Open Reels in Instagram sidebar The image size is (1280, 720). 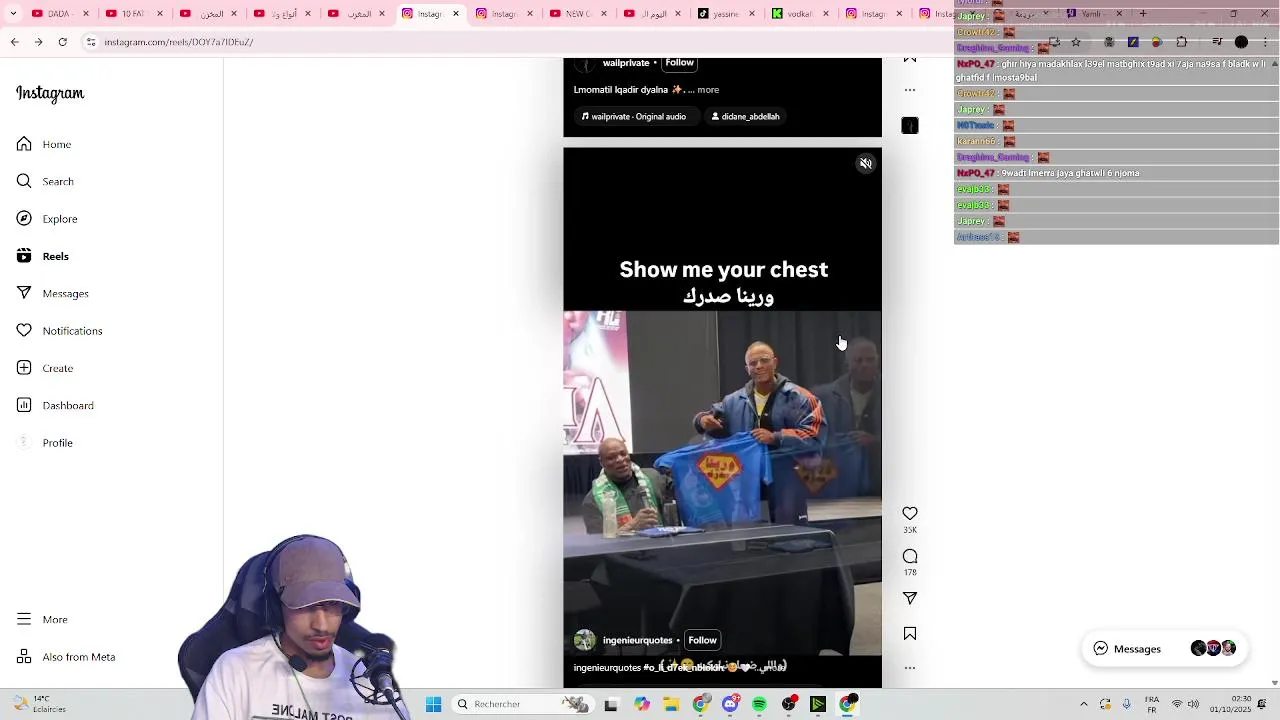(x=43, y=256)
